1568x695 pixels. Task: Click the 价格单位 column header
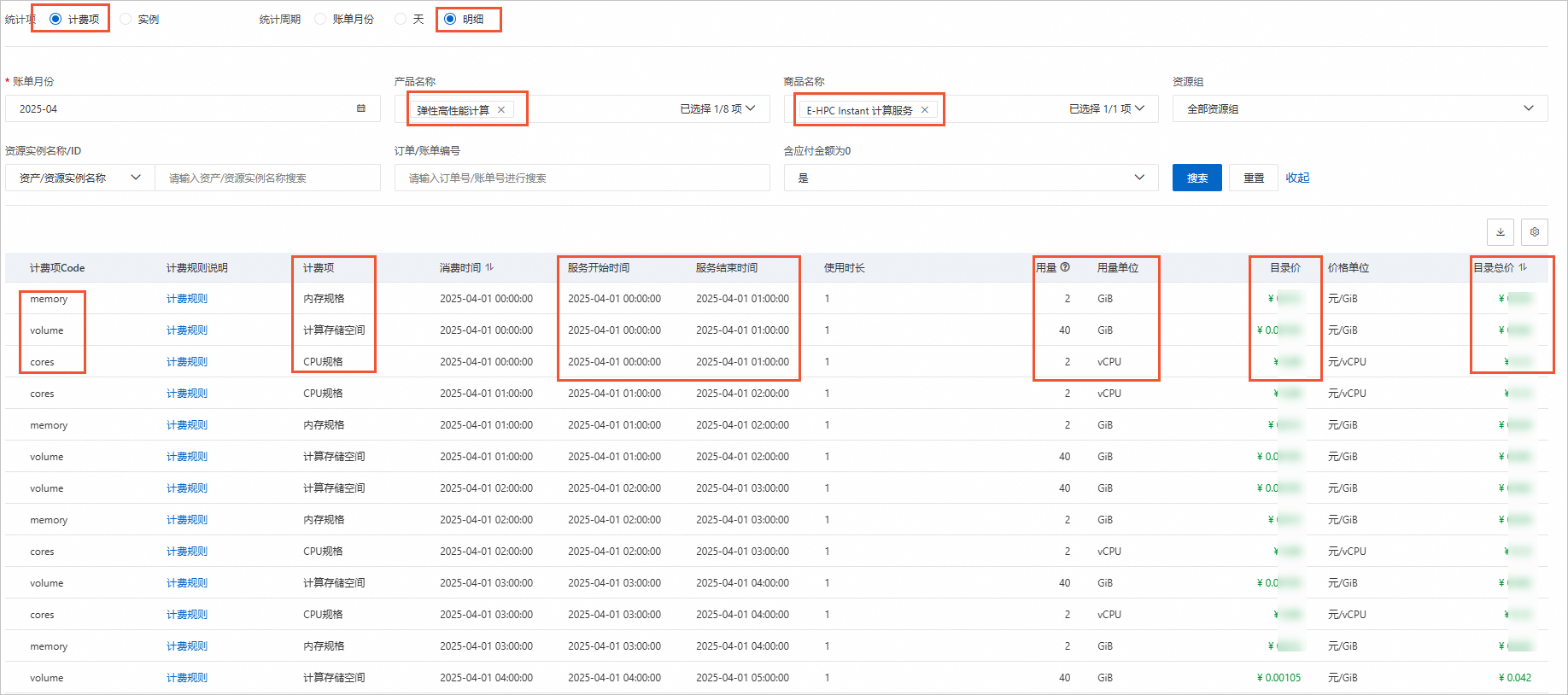pyautogui.click(x=1349, y=268)
